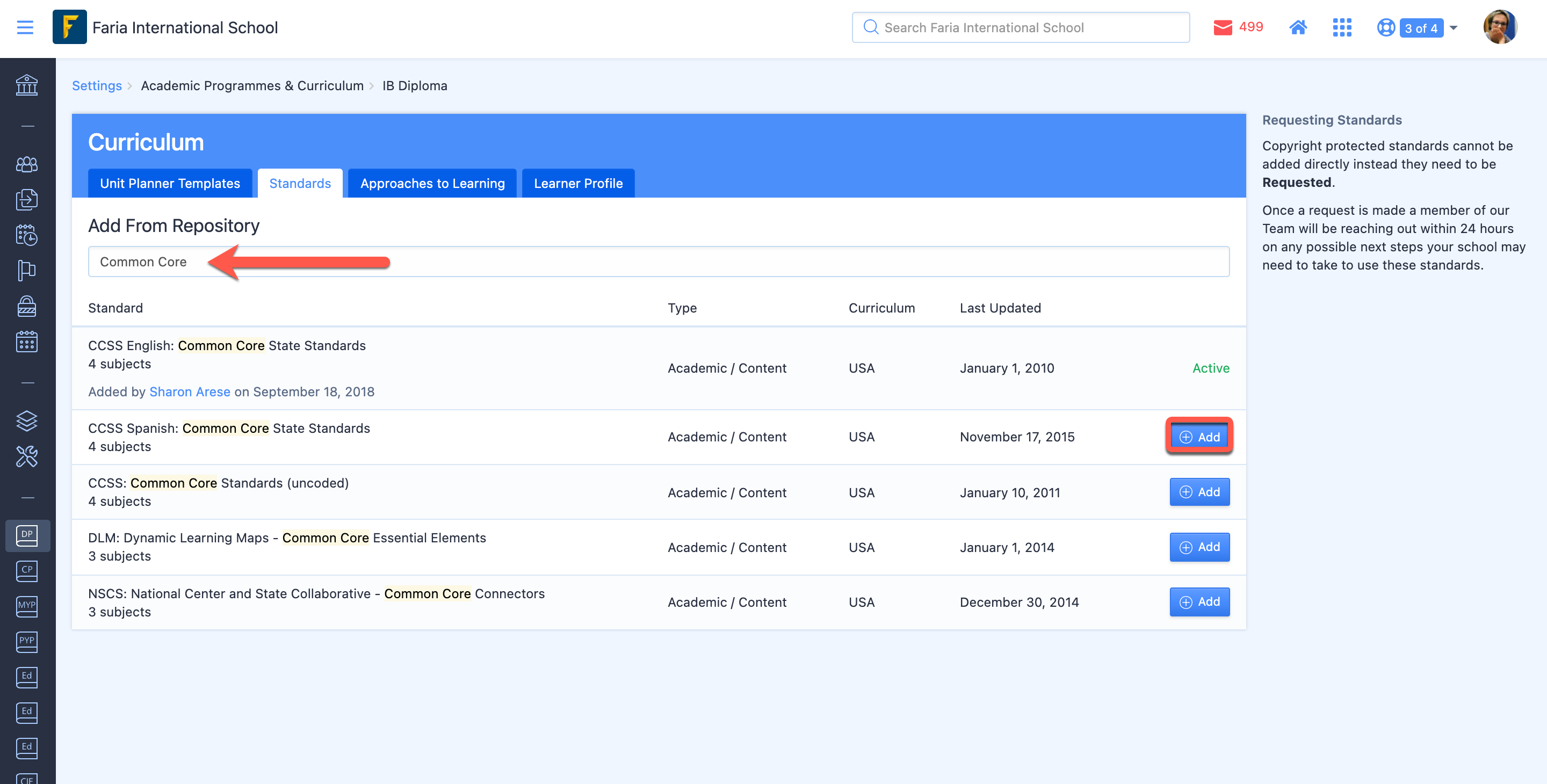Click the November 17, 2015 date

tap(1017, 437)
